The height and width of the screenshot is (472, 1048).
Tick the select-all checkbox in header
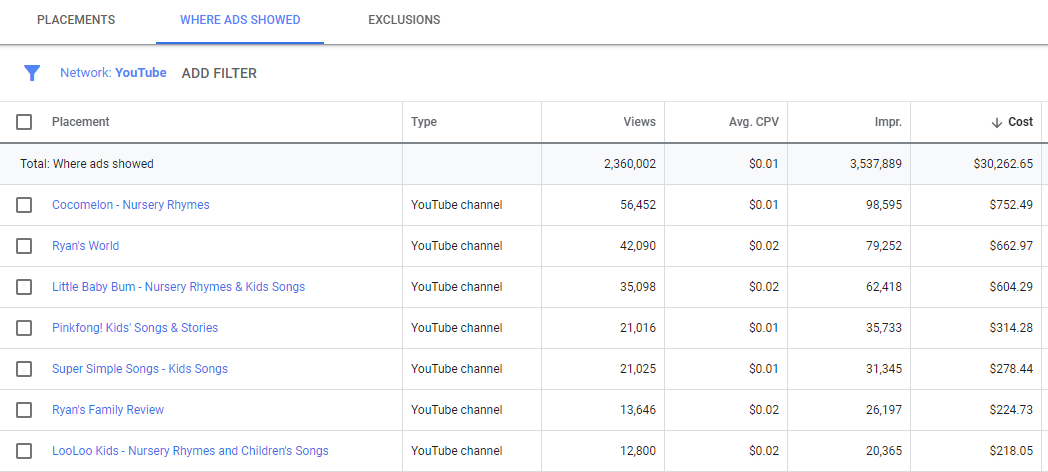click(24, 122)
